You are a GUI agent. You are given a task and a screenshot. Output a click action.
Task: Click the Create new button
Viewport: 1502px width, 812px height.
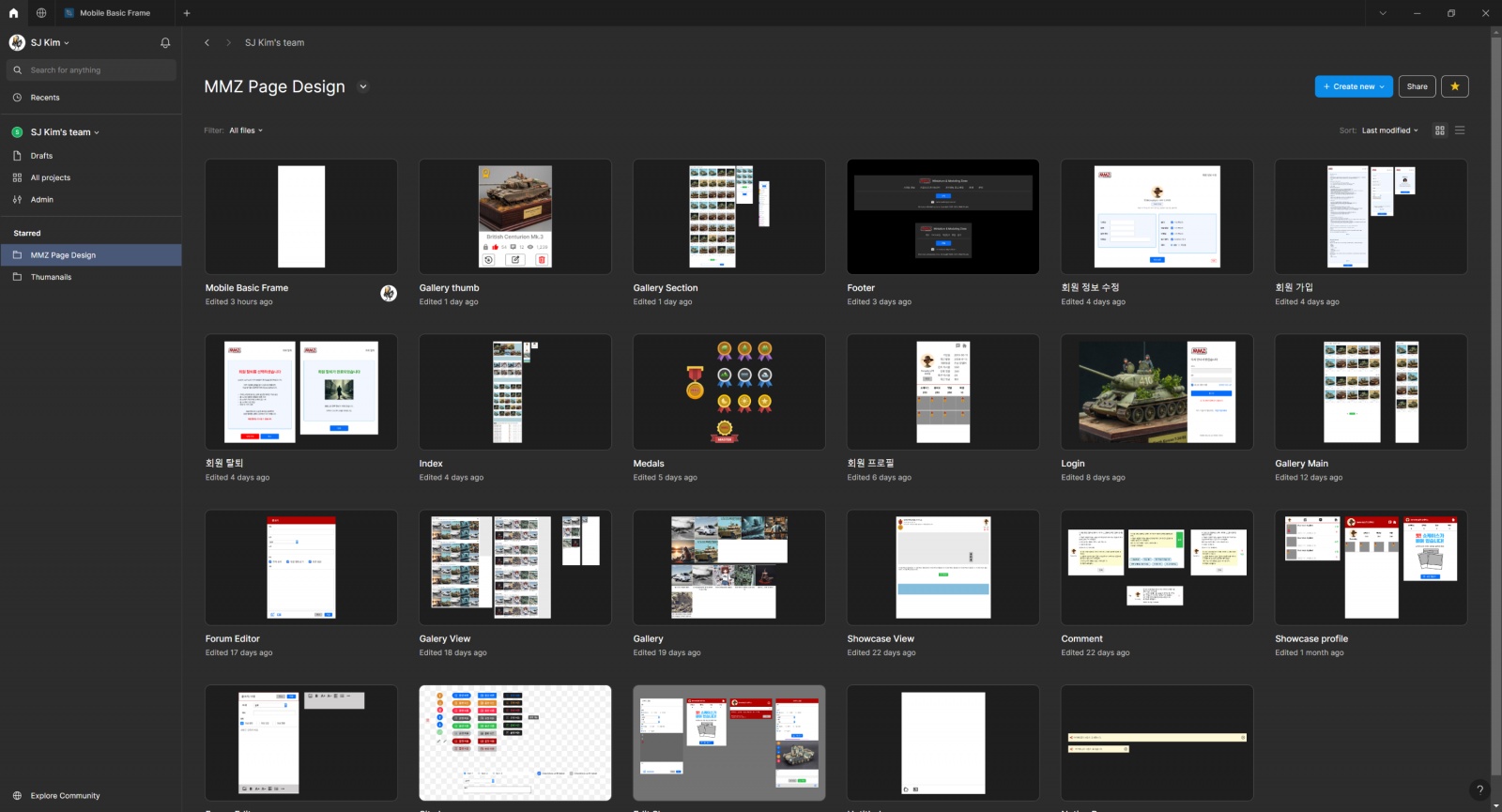click(1354, 86)
